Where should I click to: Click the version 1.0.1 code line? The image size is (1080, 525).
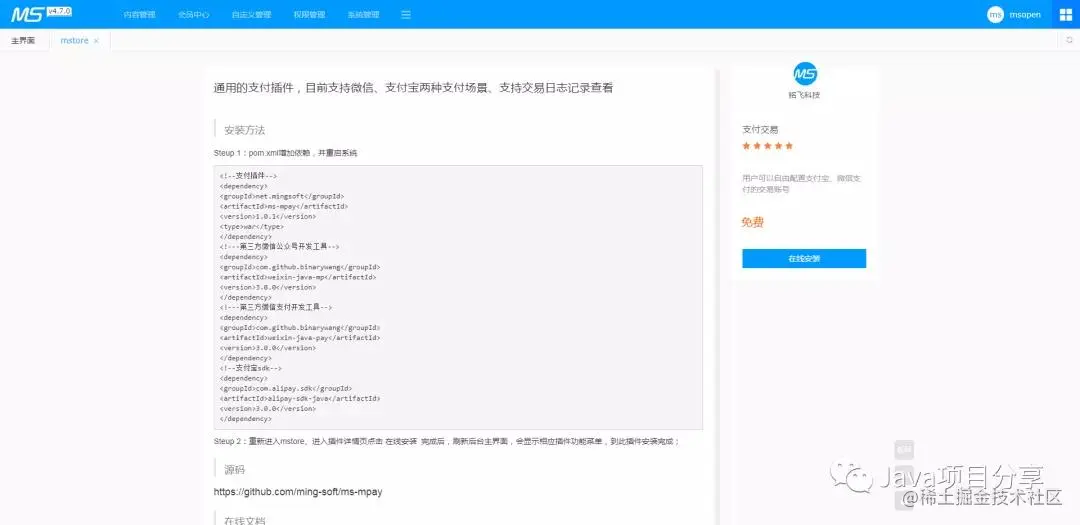point(268,216)
